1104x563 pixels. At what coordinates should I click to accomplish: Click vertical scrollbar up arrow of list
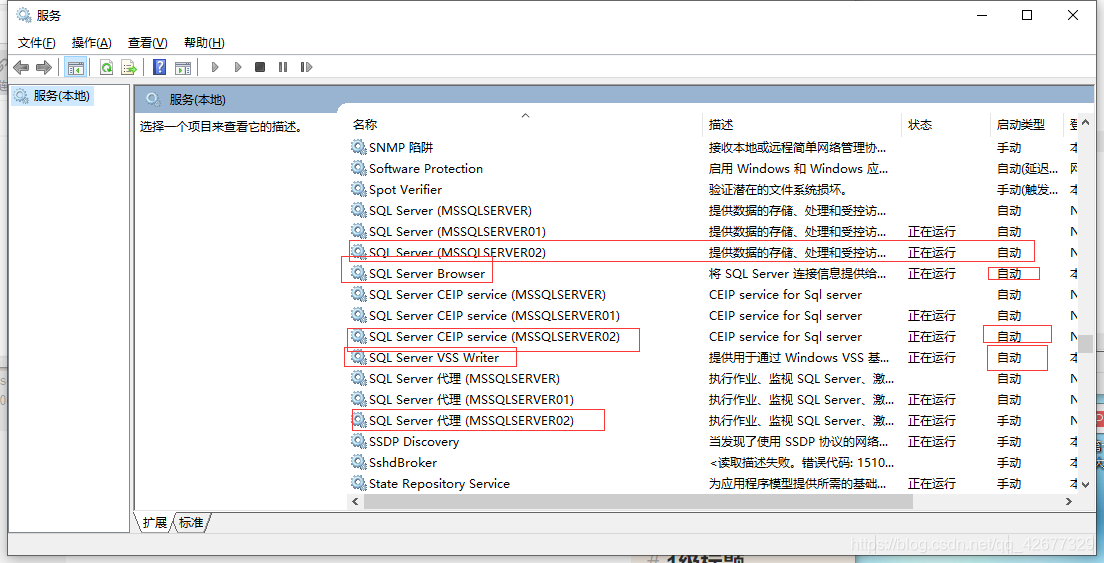point(1086,122)
